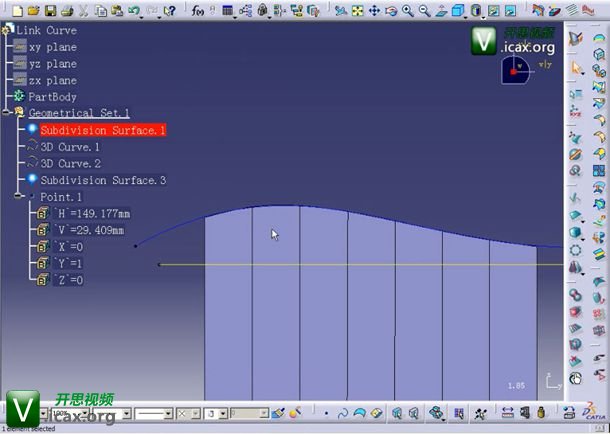Click the Undo arrow icon
Screen dimensions: 610x434
pyautogui.click(x=133, y=11)
